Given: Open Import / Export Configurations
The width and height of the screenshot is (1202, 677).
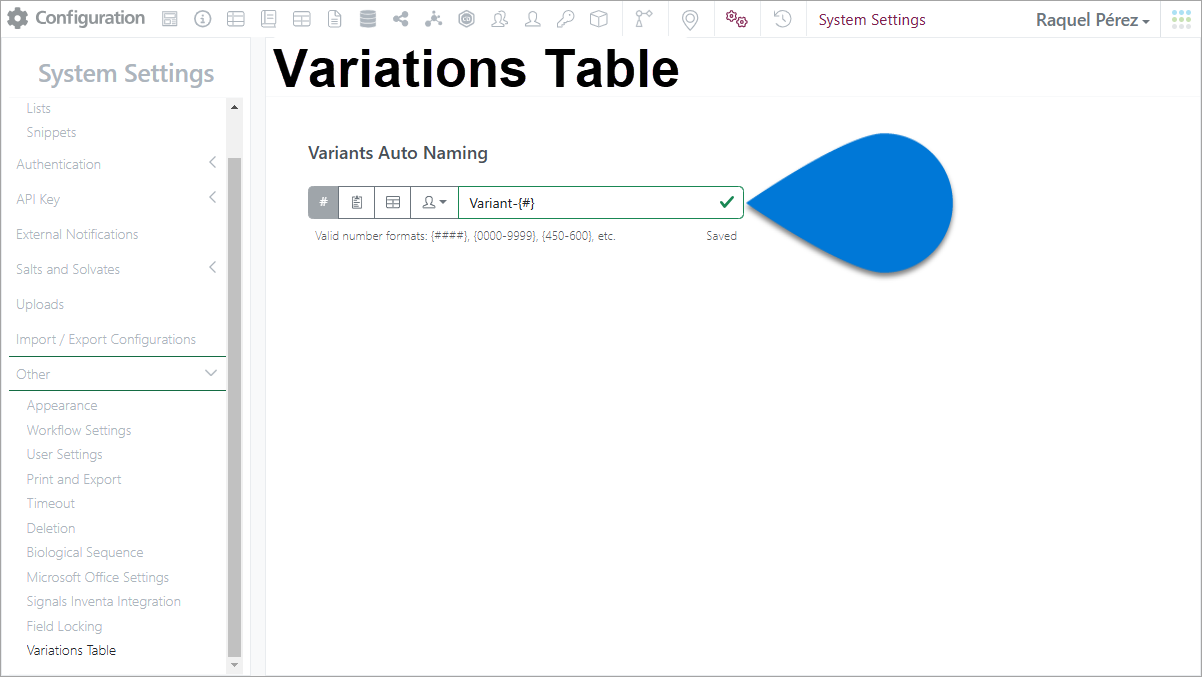Looking at the screenshot, I should pyautogui.click(x=106, y=339).
